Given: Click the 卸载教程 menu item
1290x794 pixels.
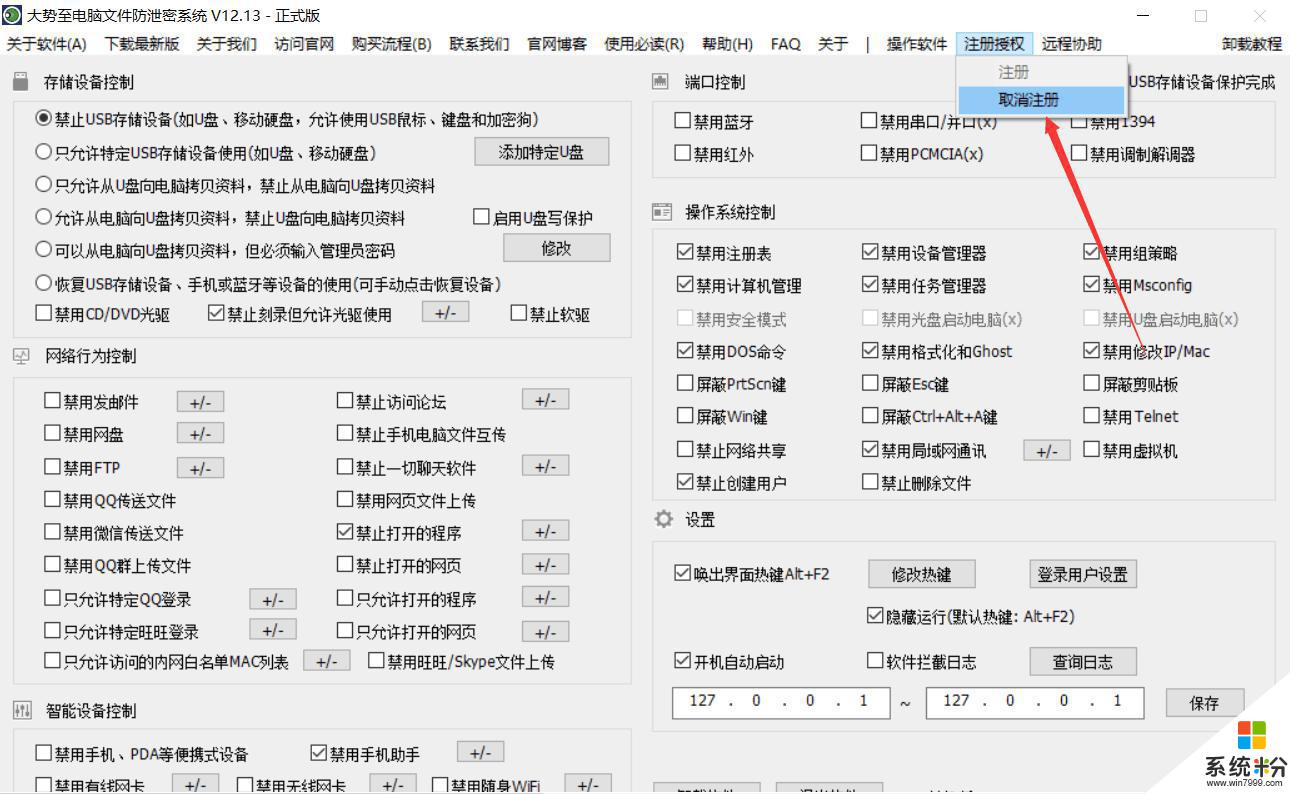Looking at the screenshot, I should (1251, 44).
